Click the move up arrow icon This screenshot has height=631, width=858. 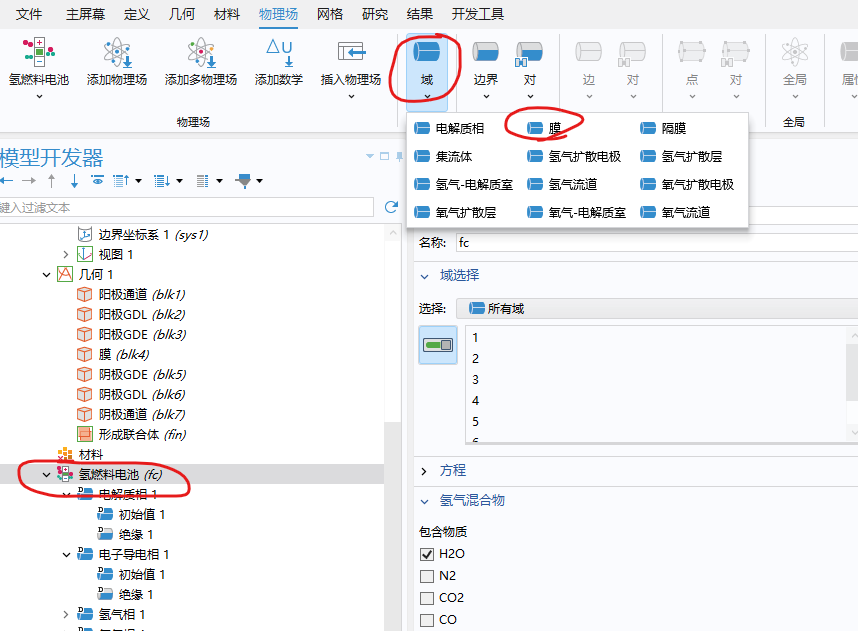(51, 181)
